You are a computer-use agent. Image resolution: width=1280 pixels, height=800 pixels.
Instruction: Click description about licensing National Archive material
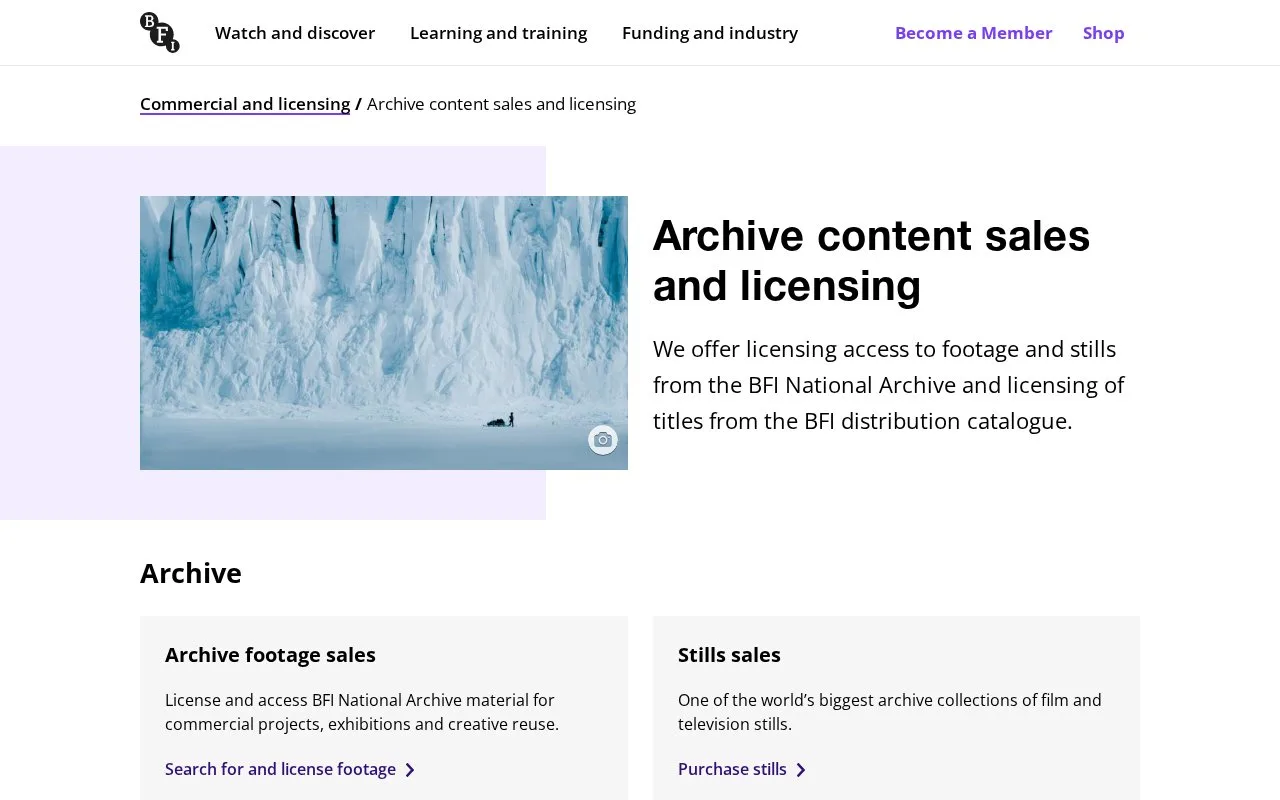(362, 712)
